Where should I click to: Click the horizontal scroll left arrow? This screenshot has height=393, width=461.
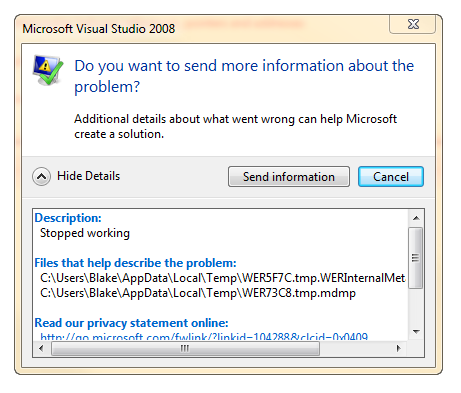[41, 349]
